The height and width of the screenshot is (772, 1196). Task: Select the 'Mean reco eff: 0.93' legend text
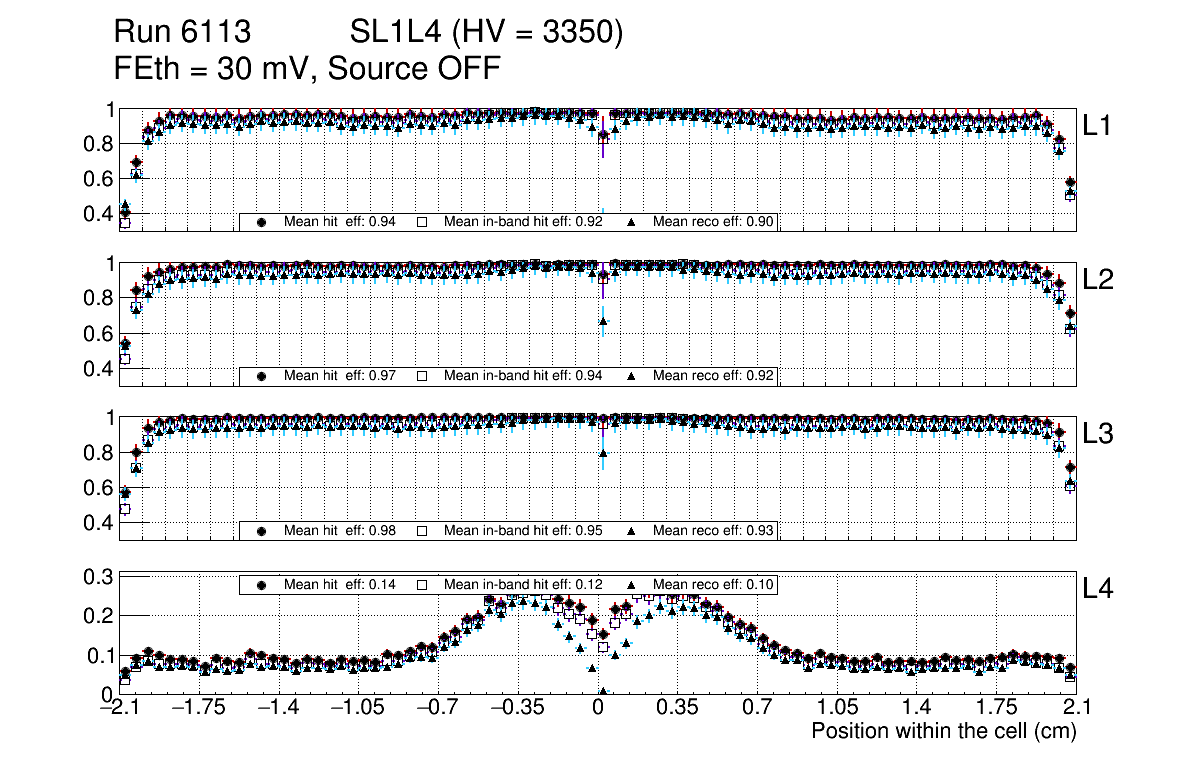pyautogui.click(x=714, y=531)
